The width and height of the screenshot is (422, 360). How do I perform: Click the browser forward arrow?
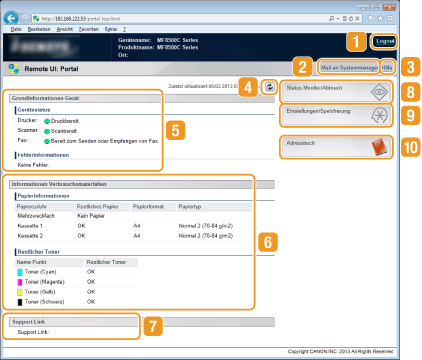(25, 18)
